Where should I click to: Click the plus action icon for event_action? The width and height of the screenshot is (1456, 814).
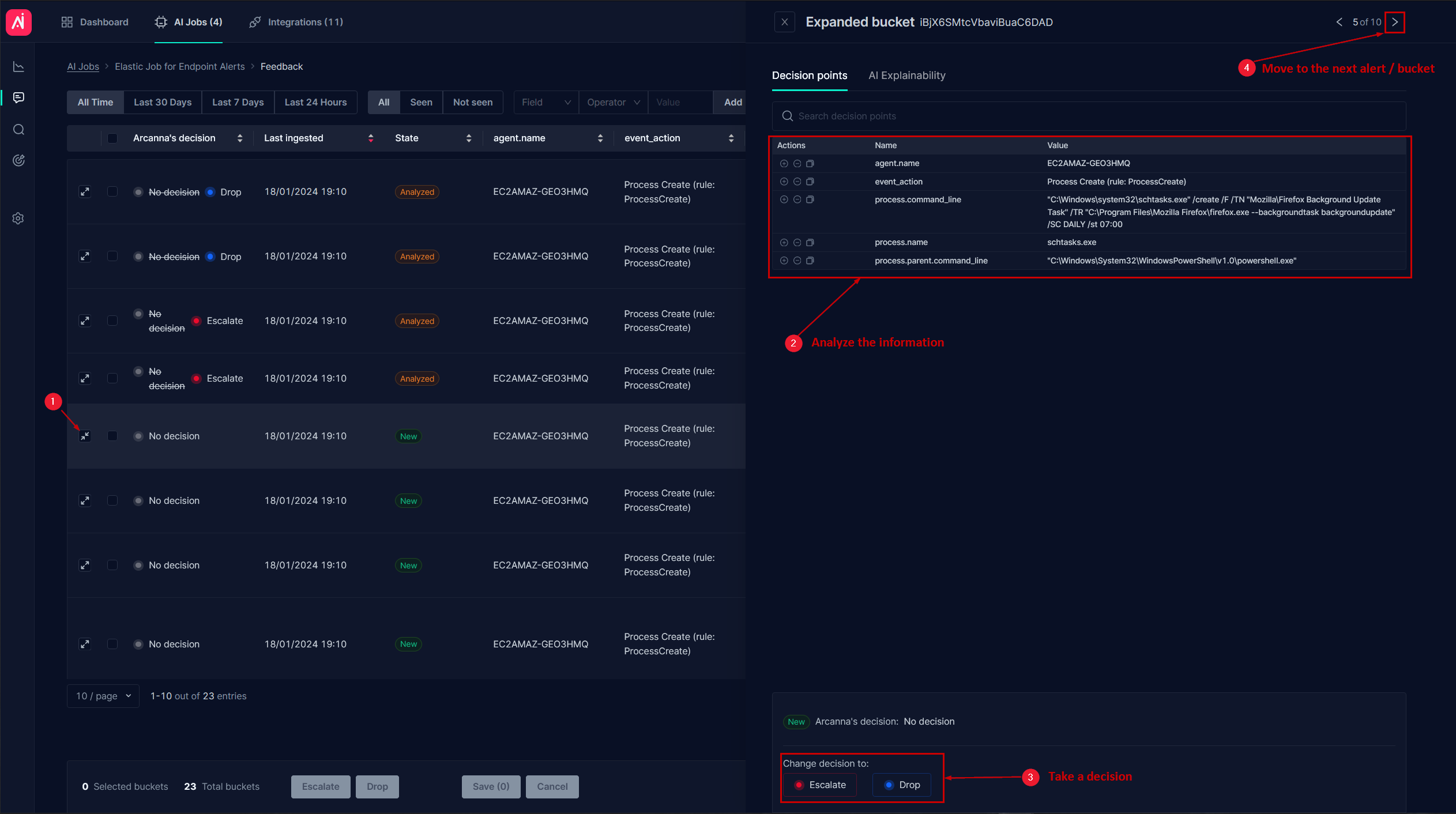point(784,182)
